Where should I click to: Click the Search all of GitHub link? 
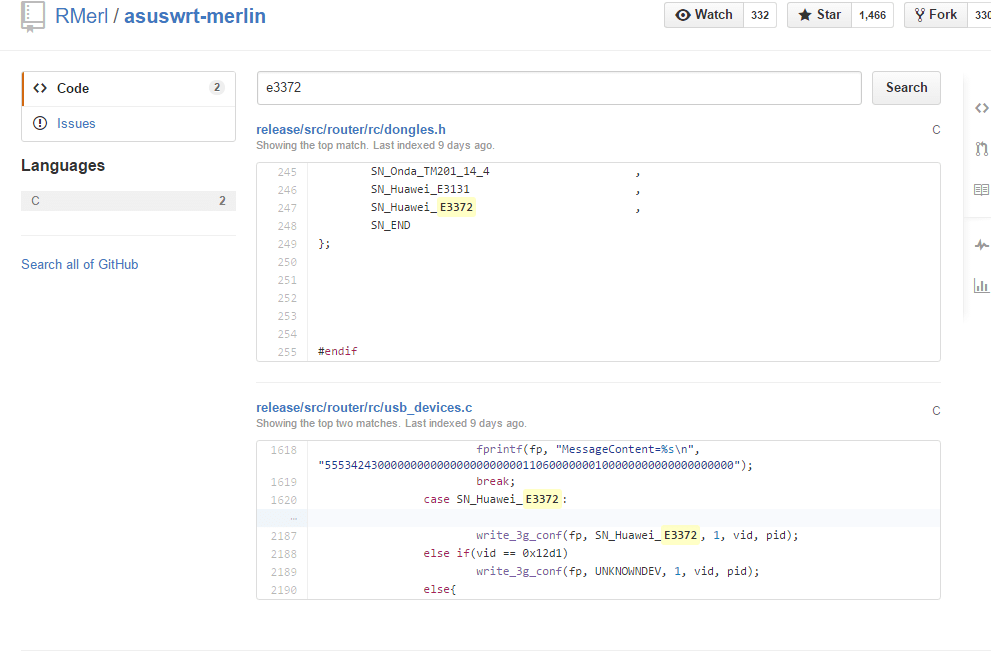[80, 264]
